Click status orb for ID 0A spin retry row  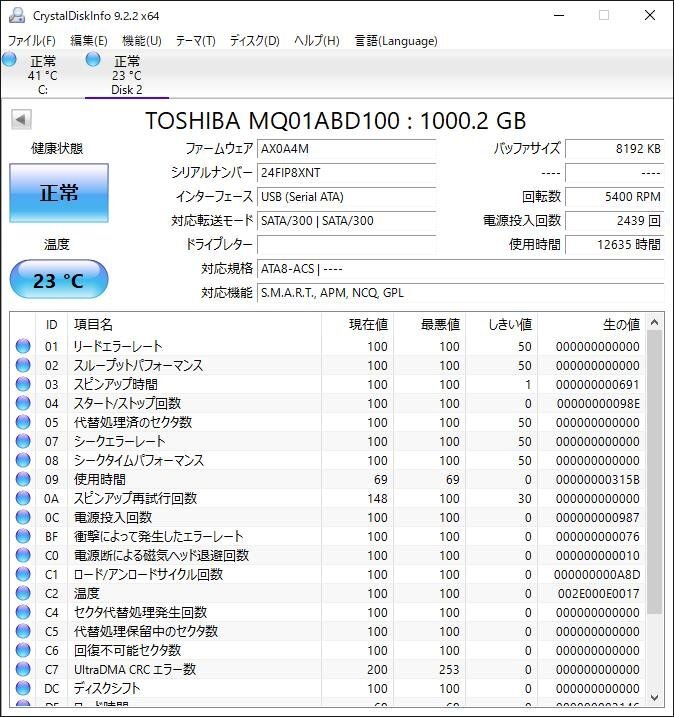(23, 498)
